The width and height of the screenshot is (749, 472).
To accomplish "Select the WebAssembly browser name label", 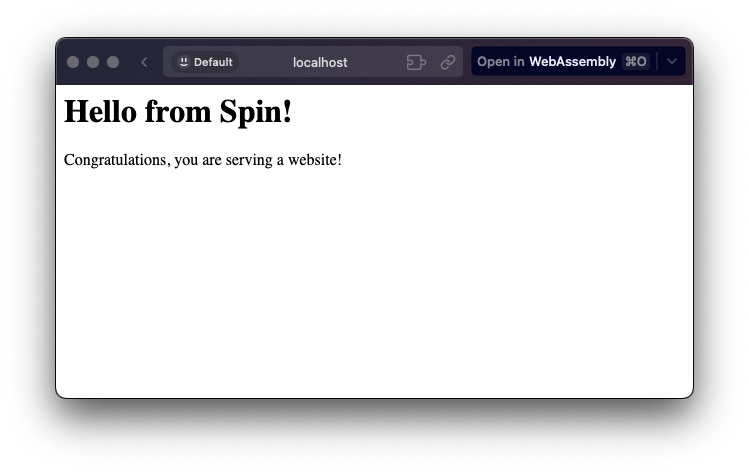I will coord(572,62).
